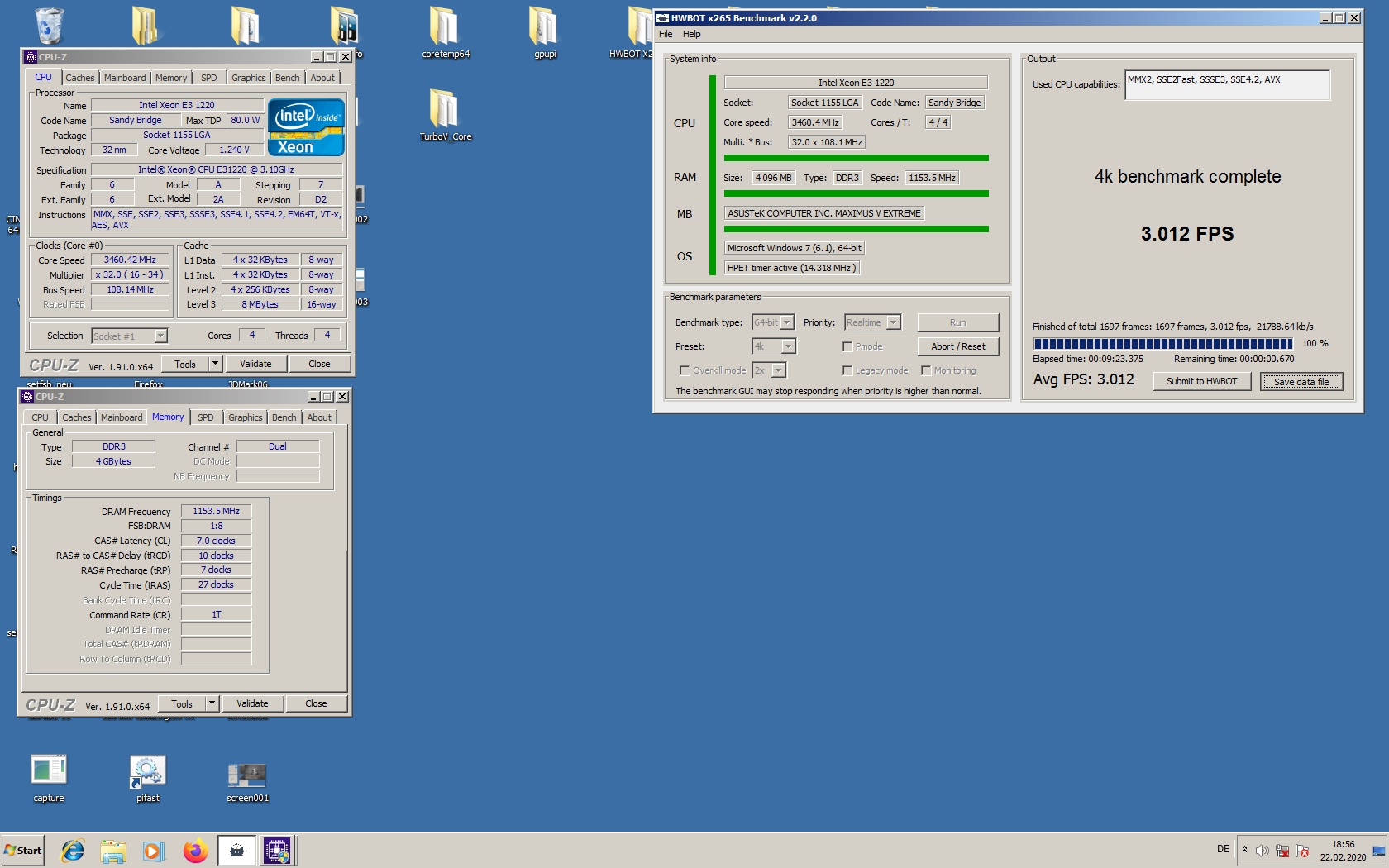
Task: Open the gpupi folder icon
Action: (x=545, y=33)
